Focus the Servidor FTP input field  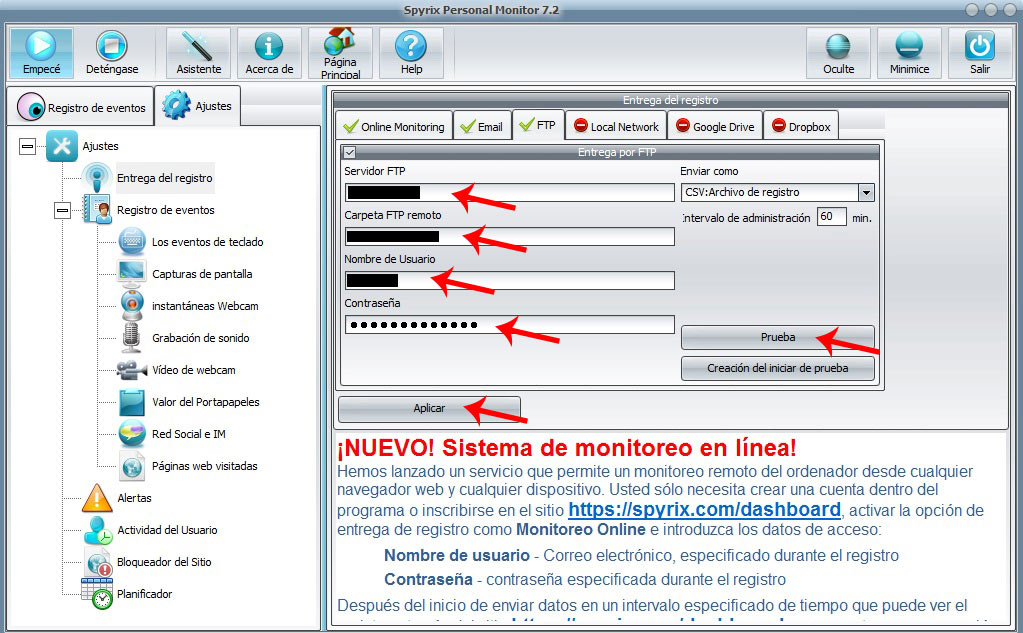point(509,193)
